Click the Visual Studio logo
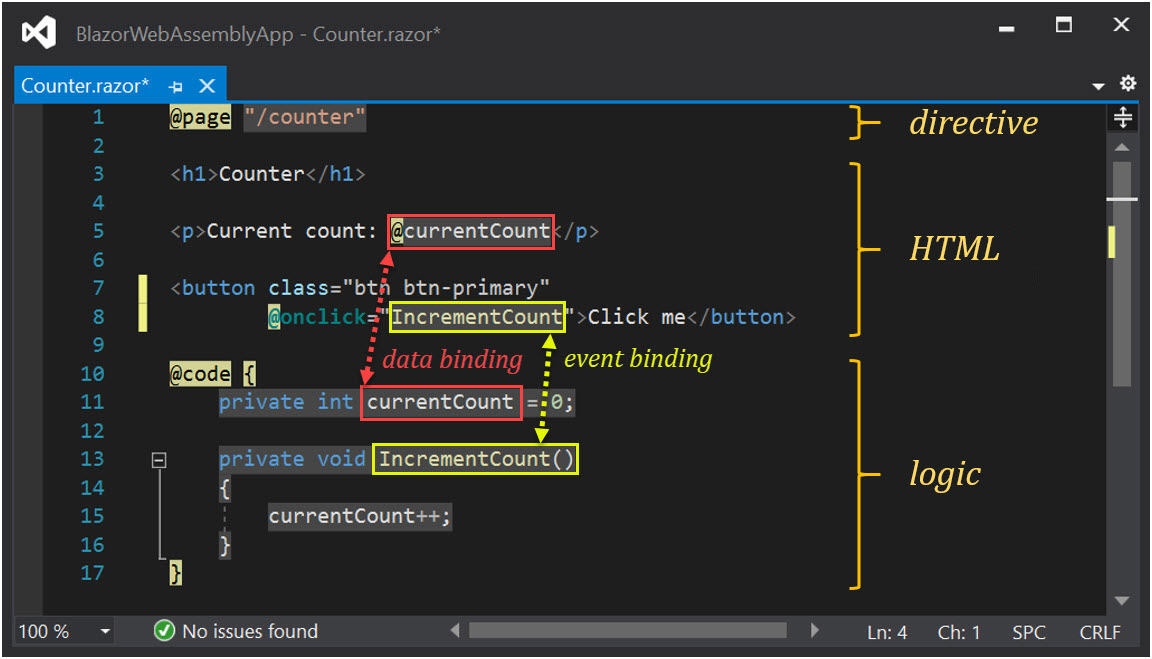 tap(36, 31)
